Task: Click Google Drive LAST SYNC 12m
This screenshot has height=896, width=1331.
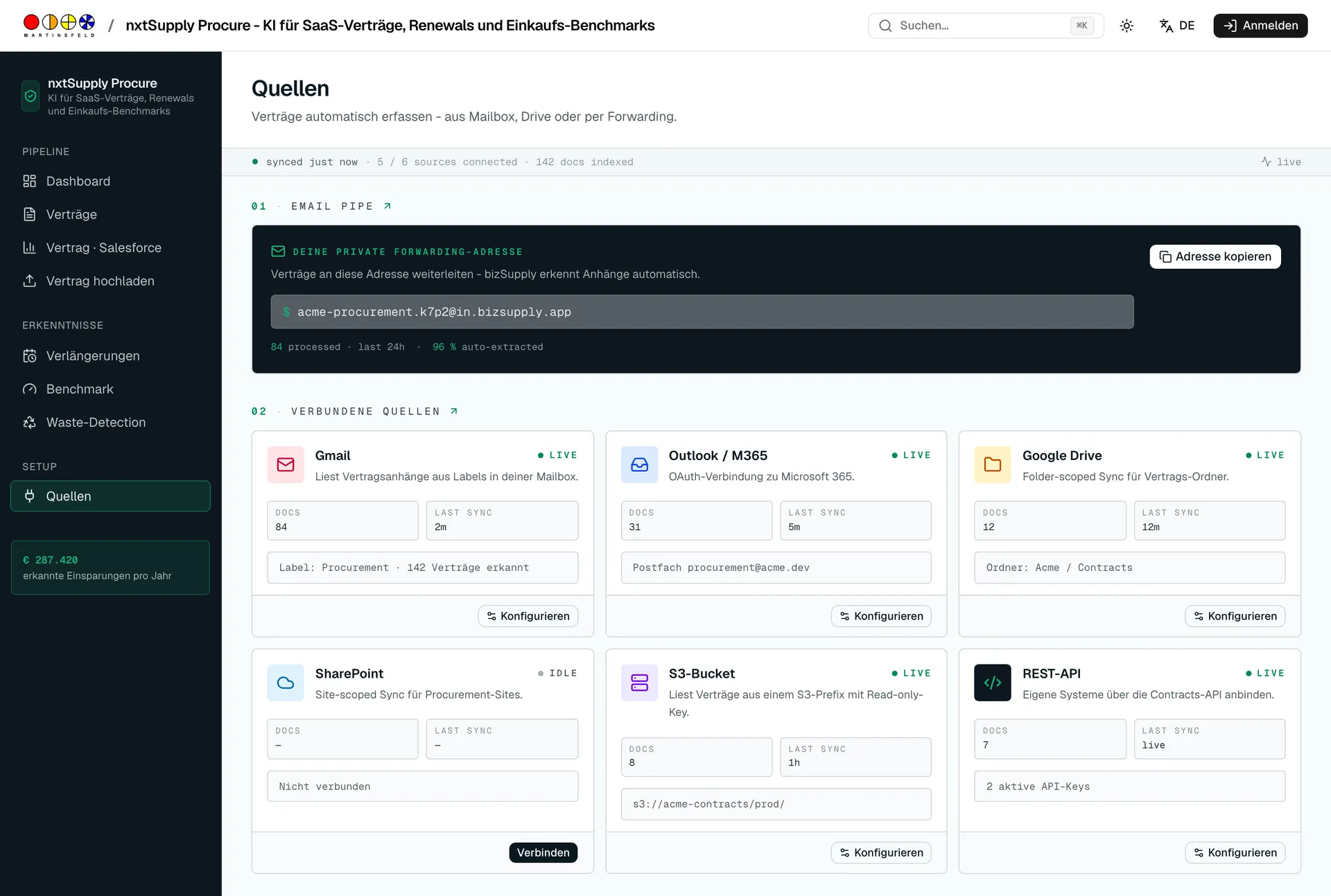Action: pyautogui.click(x=1151, y=527)
